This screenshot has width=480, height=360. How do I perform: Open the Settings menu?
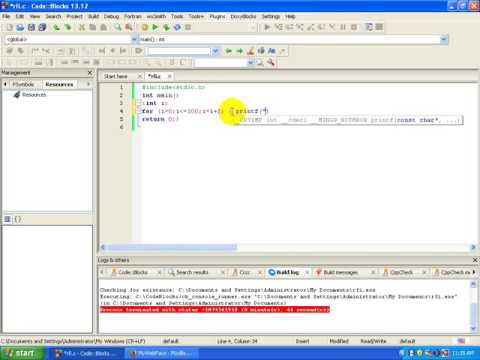pyautogui.click(x=271, y=16)
